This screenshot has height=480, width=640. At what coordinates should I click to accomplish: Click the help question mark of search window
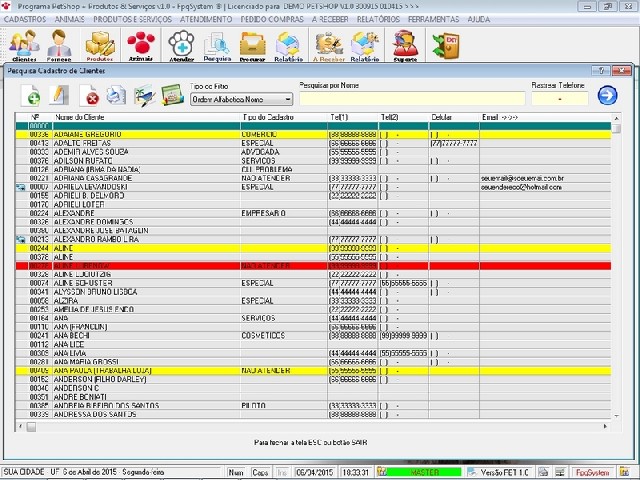pos(601,71)
